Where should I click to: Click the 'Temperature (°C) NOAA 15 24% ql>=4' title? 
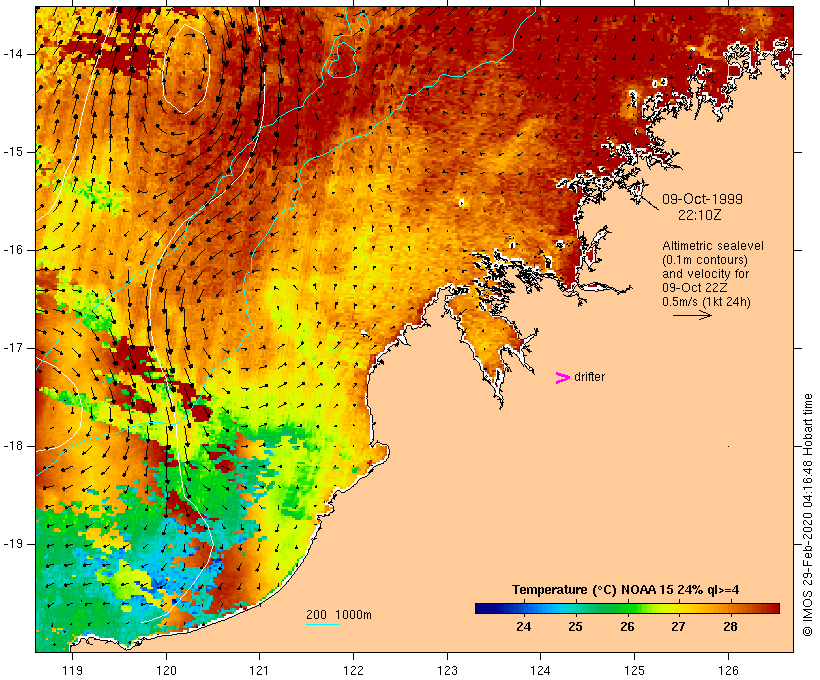625,590
